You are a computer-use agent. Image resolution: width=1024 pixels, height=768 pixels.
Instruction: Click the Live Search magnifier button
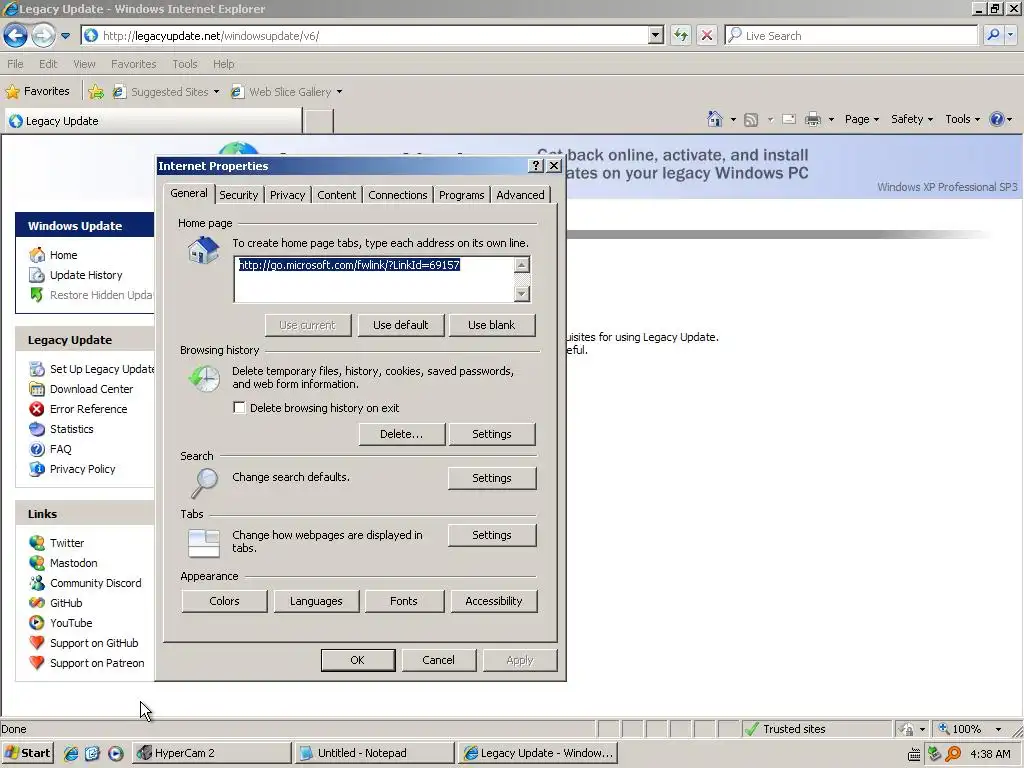(993, 35)
